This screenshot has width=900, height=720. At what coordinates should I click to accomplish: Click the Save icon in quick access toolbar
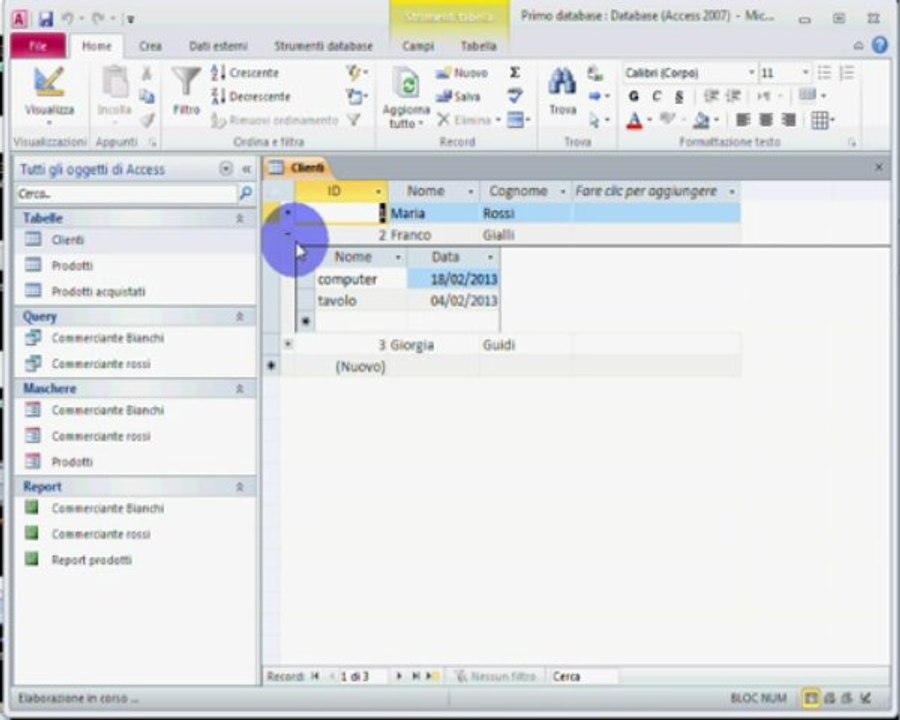pyautogui.click(x=45, y=19)
